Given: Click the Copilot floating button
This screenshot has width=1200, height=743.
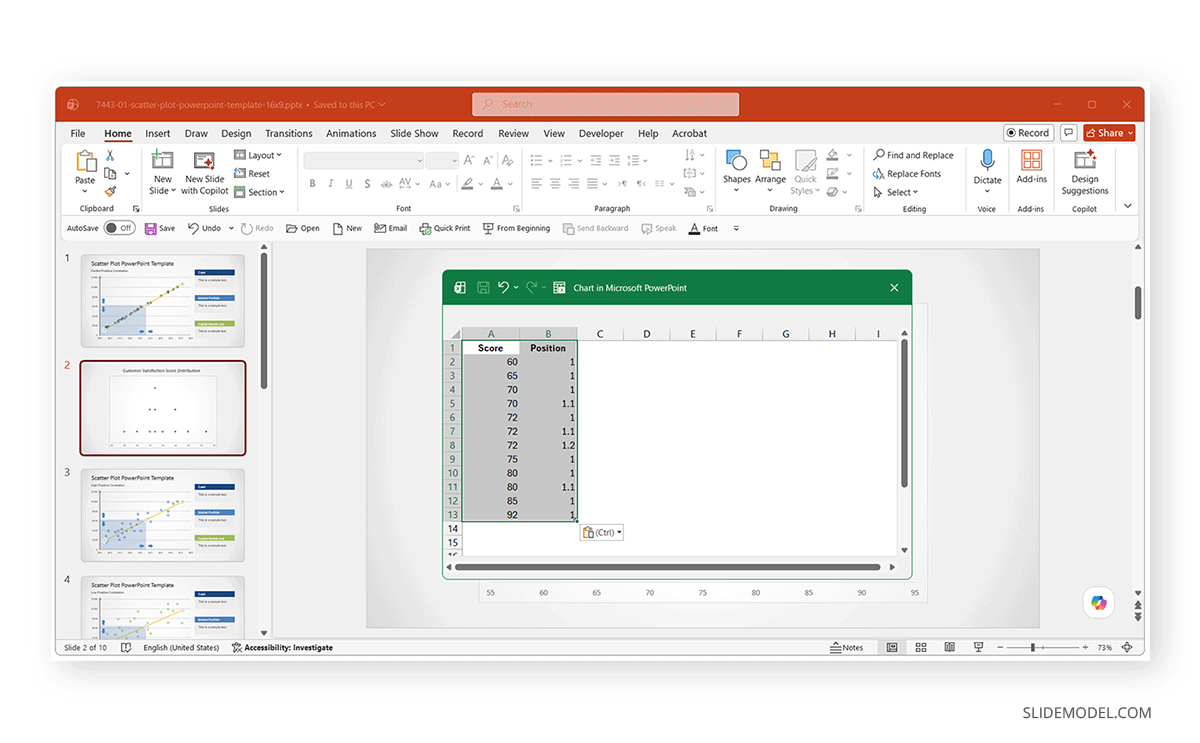Looking at the screenshot, I should pyautogui.click(x=1099, y=602).
